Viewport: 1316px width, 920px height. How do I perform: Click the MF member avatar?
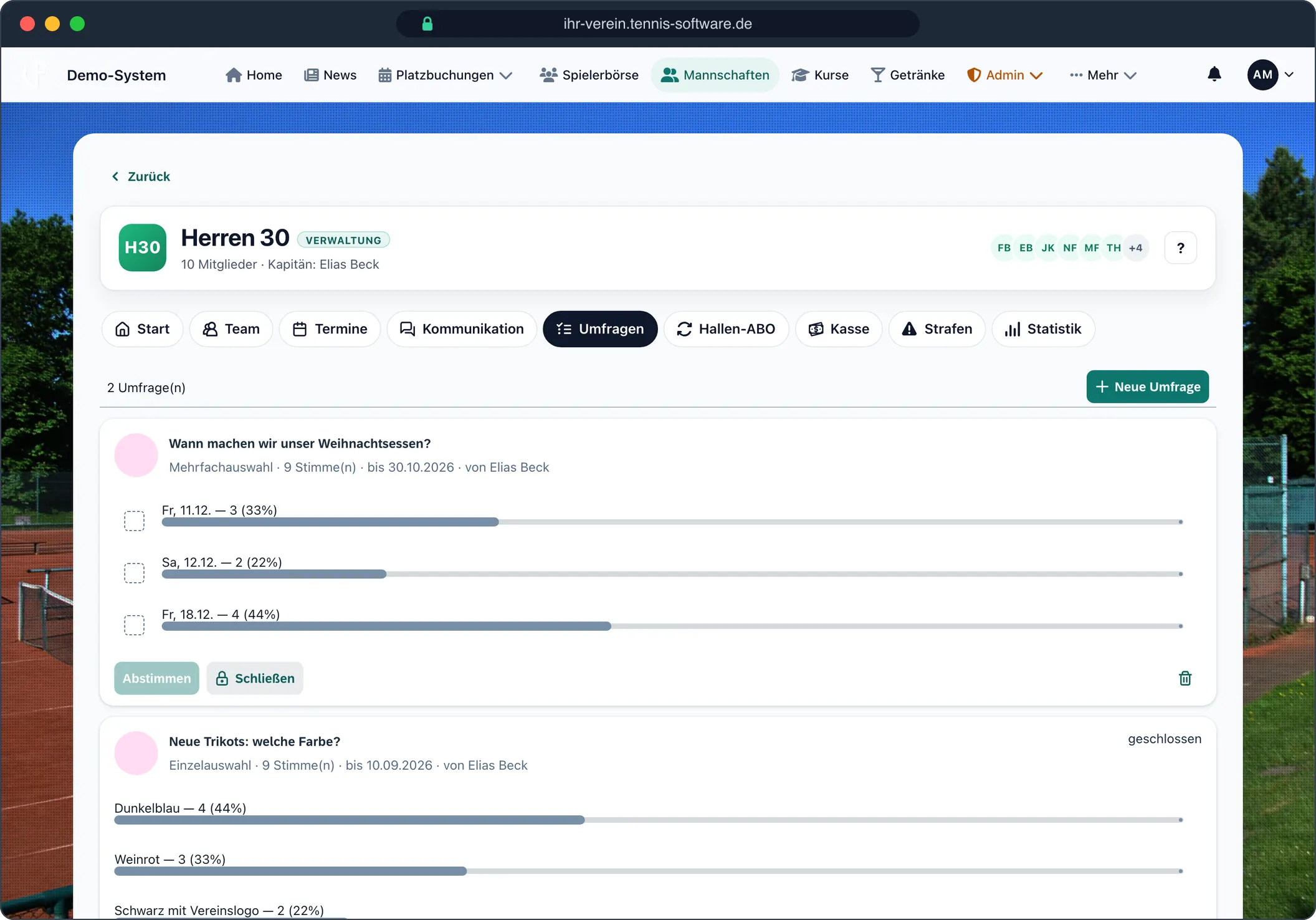(x=1092, y=248)
